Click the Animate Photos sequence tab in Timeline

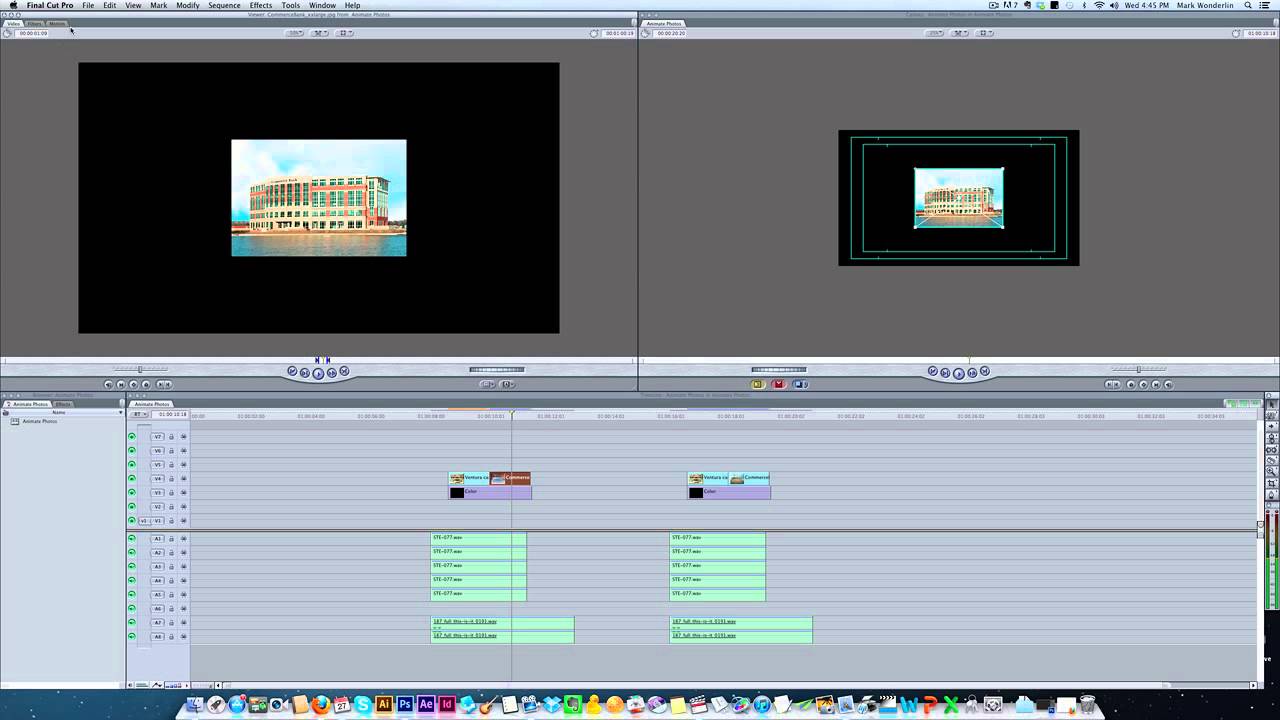pyautogui.click(x=152, y=404)
